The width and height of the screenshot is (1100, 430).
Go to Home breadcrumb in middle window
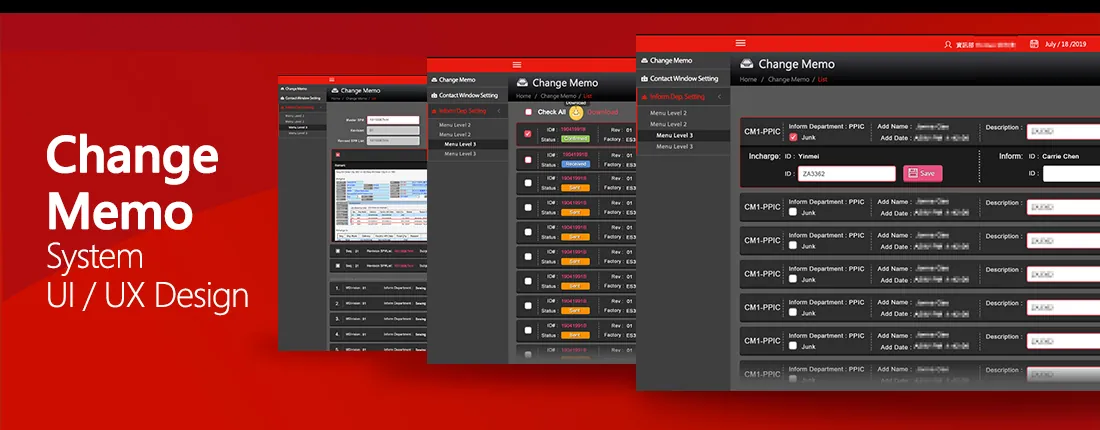click(x=523, y=96)
